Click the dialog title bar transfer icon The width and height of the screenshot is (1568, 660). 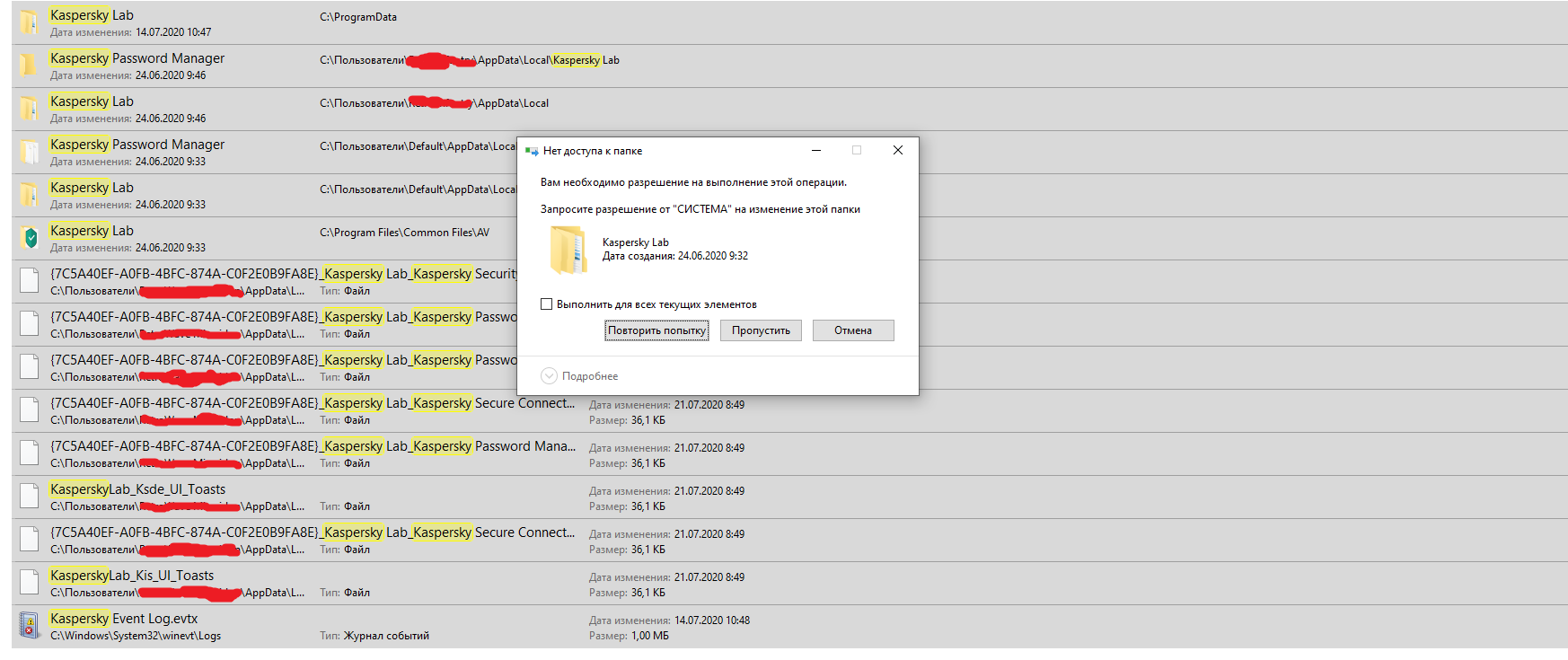(532, 151)
